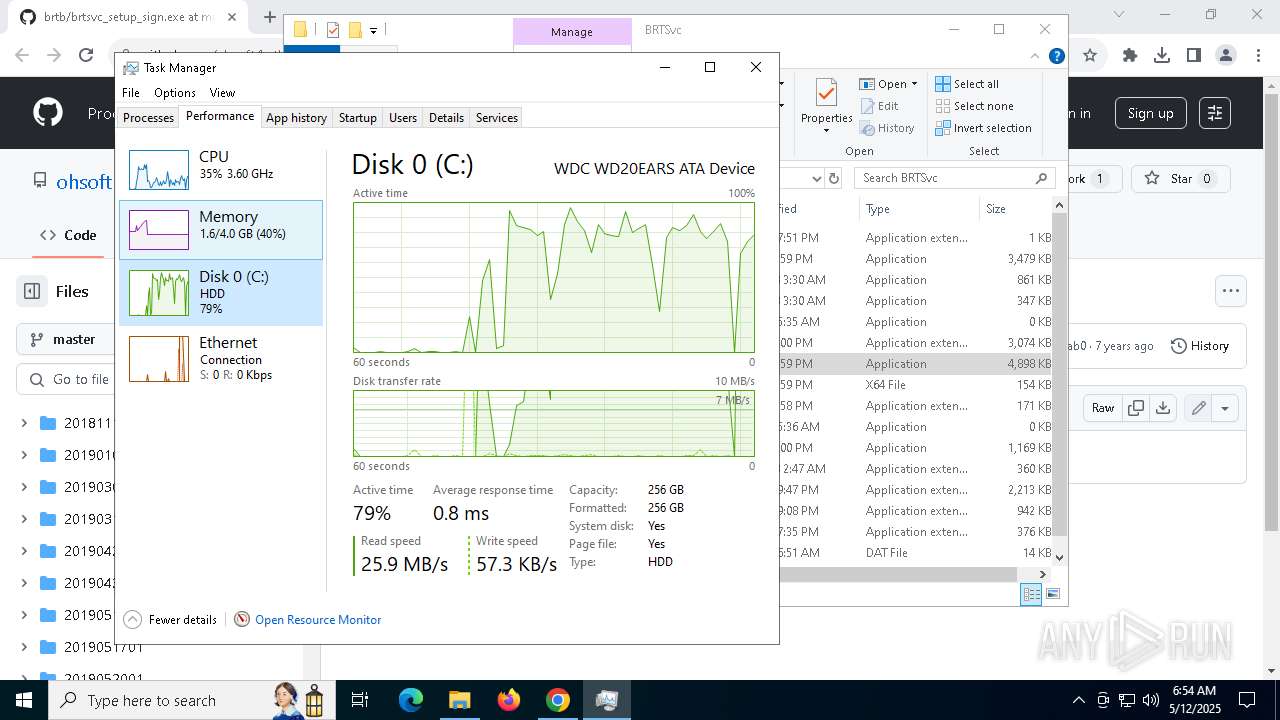The image size is (1280, 720).
Task: Open the Users tab
Action: pyautogui.click(x=403, y=118)
